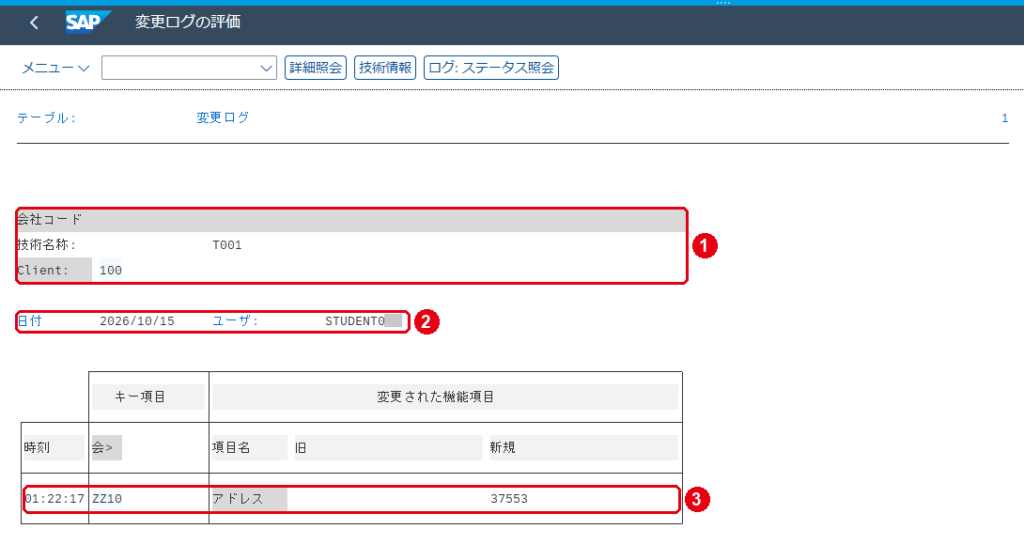Focus the command input field
The width and height of the screenshot is (1024, 545).
click(x=189, y=68)
